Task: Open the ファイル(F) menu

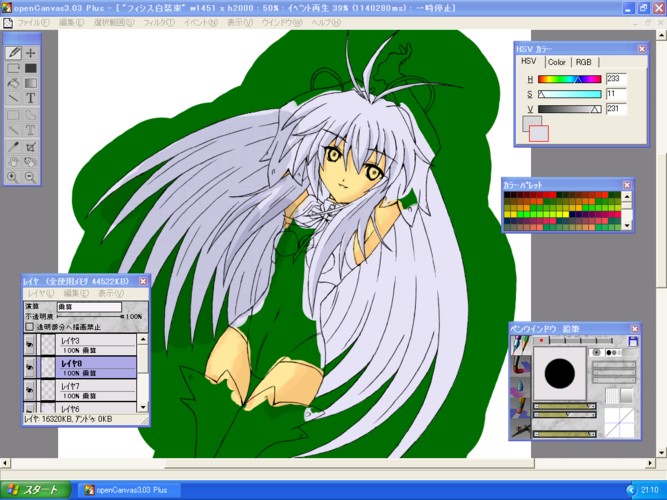Action: tap(33, 23)
